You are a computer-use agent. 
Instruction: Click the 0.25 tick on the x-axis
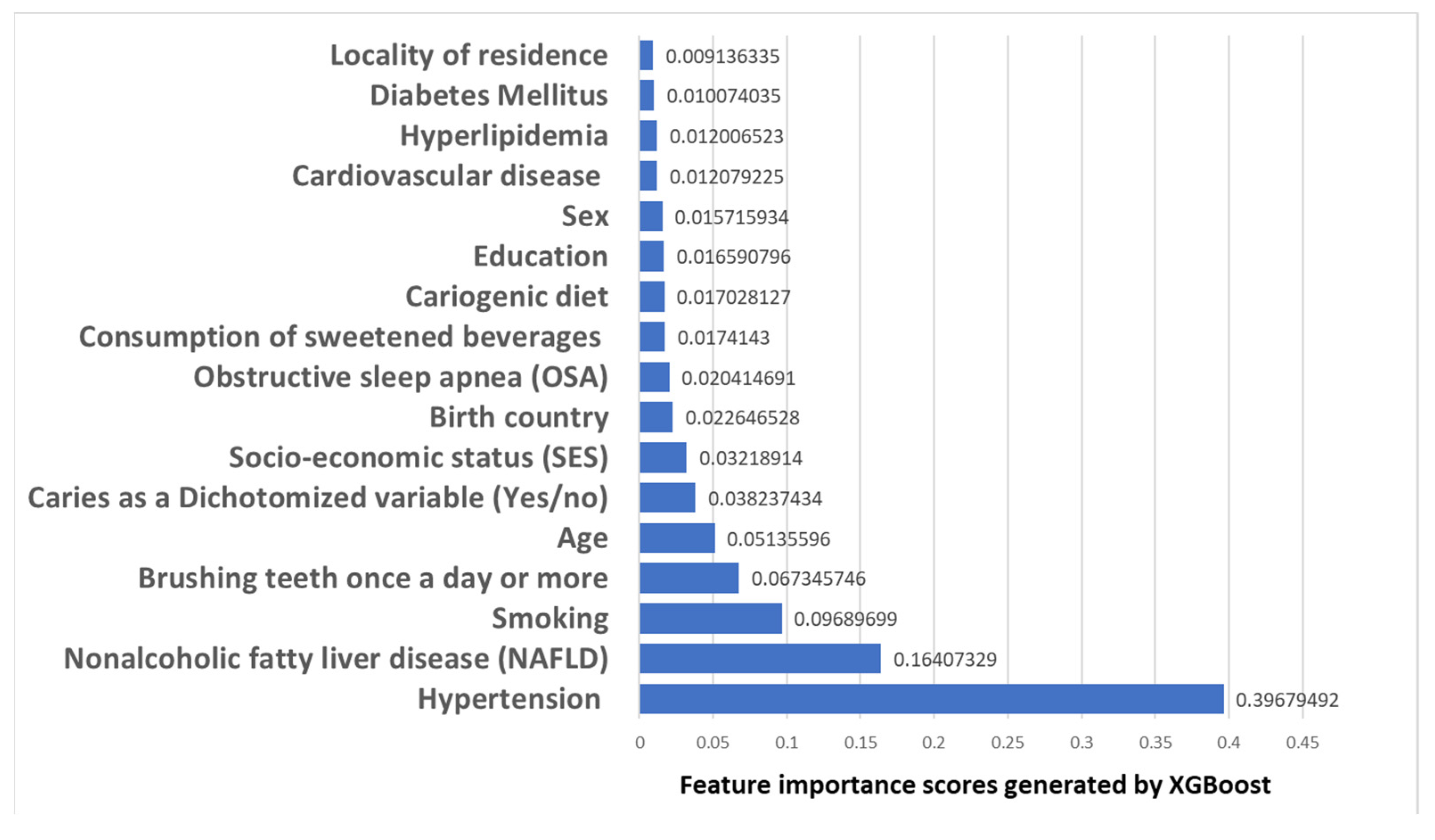tap(1007, 742)
